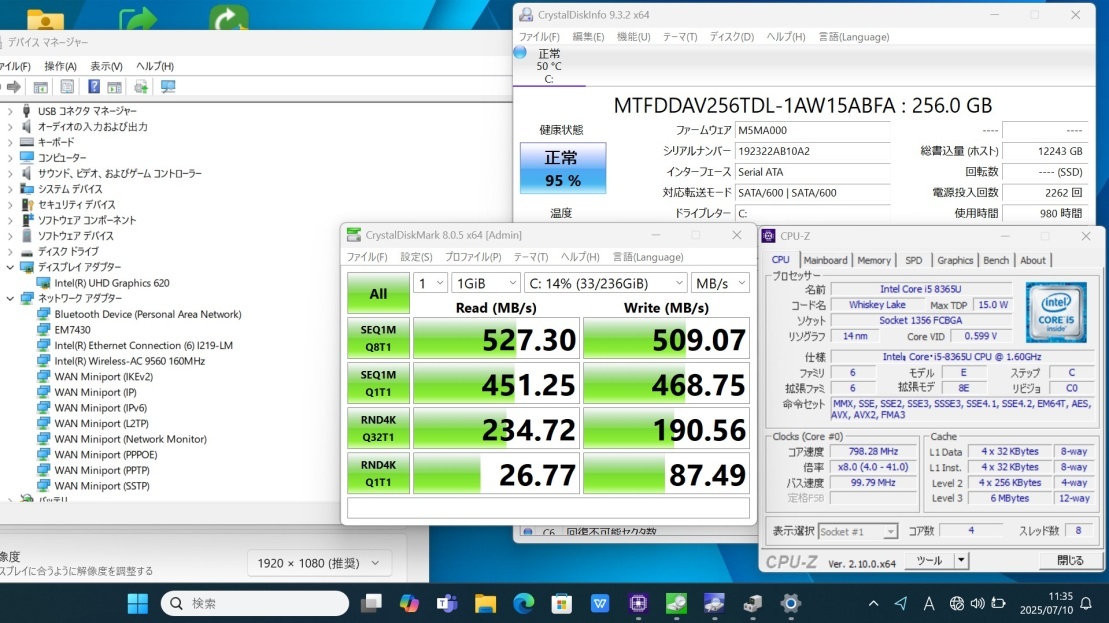Open the settings gear on the taskbar
1109x623 pixels.
point(790,603)
